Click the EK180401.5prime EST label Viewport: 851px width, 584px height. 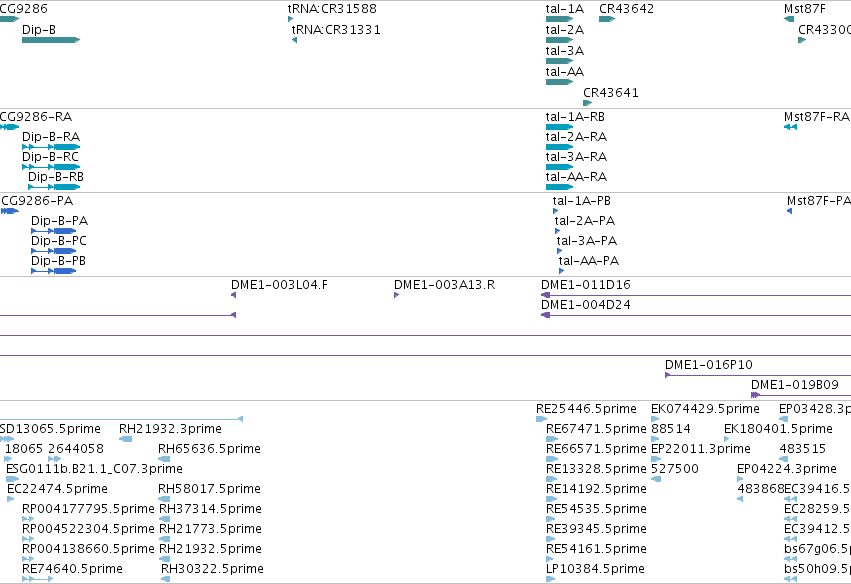point(778,429)
